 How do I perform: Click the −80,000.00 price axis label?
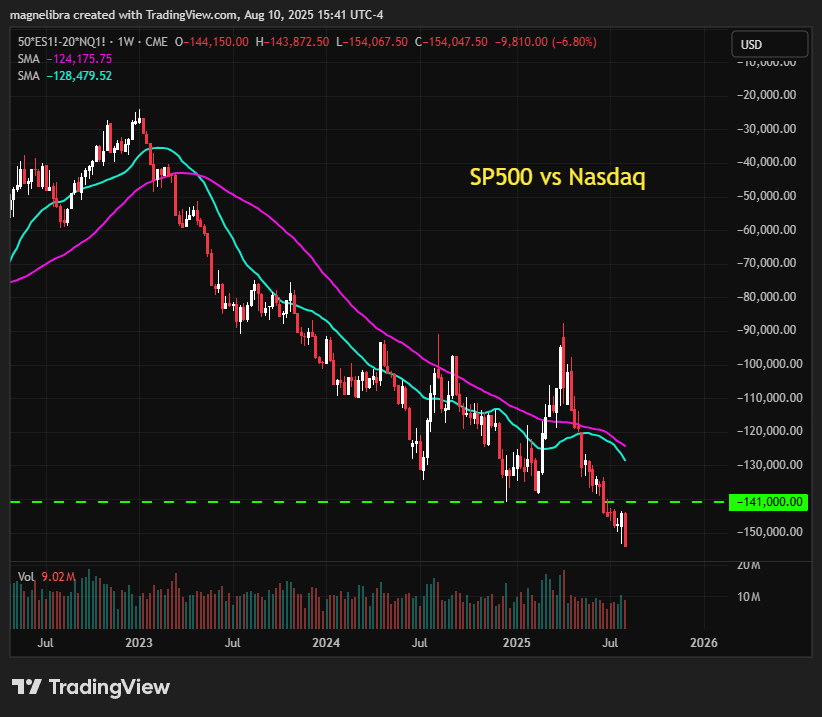(x=766, y=297)
